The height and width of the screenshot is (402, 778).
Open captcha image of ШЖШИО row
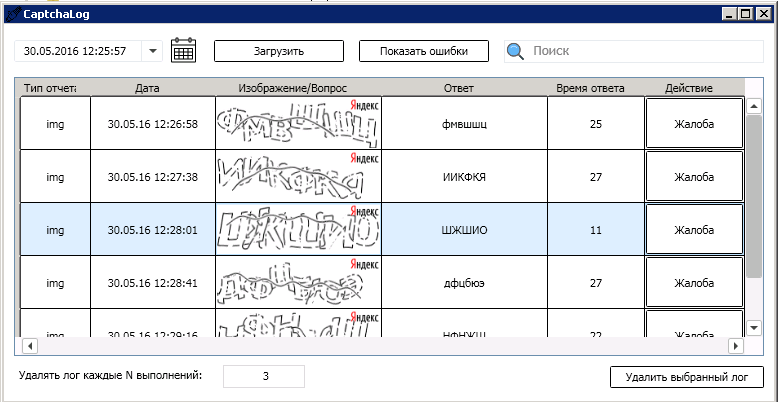point(299,230)
